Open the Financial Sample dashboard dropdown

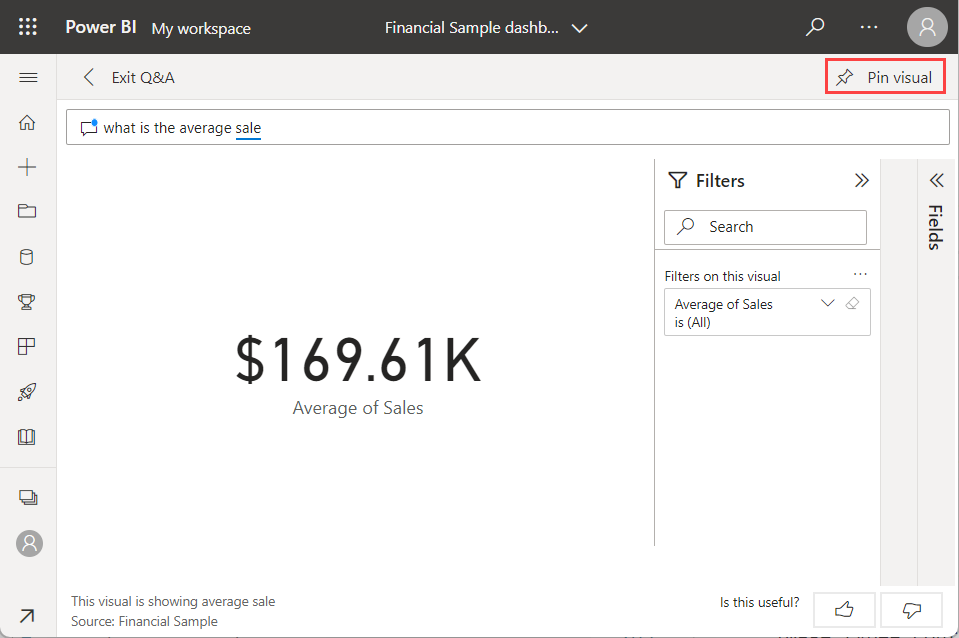[x=579, y=28]
